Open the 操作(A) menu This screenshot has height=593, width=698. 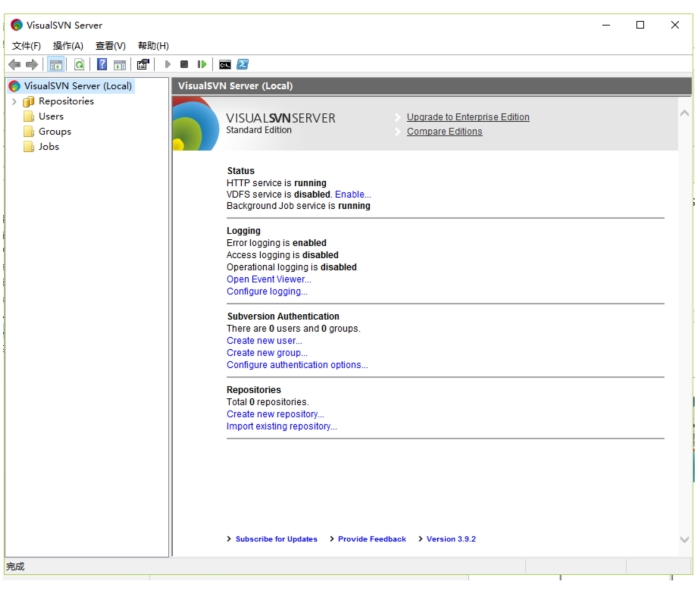(x=68, y=46)
